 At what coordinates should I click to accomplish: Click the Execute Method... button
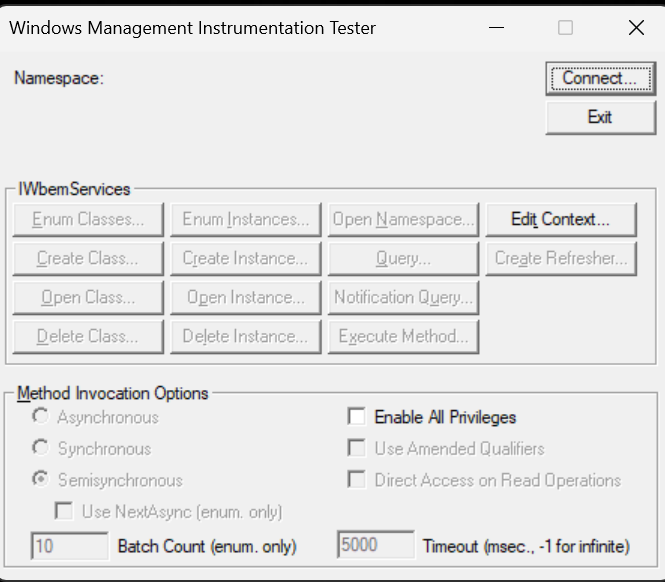[403, 337]
